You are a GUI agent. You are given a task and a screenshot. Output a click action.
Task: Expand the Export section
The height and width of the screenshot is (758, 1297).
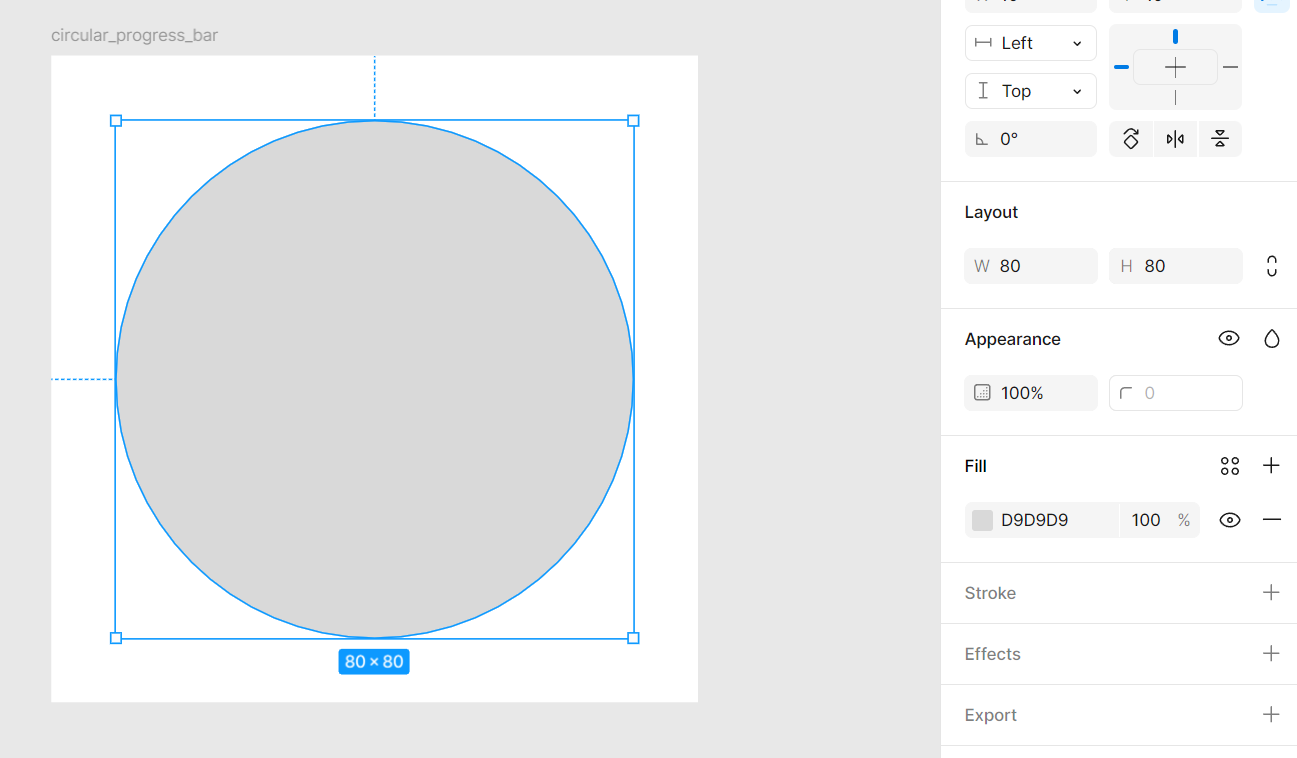pyautogui.click(x=1271, y=714)
